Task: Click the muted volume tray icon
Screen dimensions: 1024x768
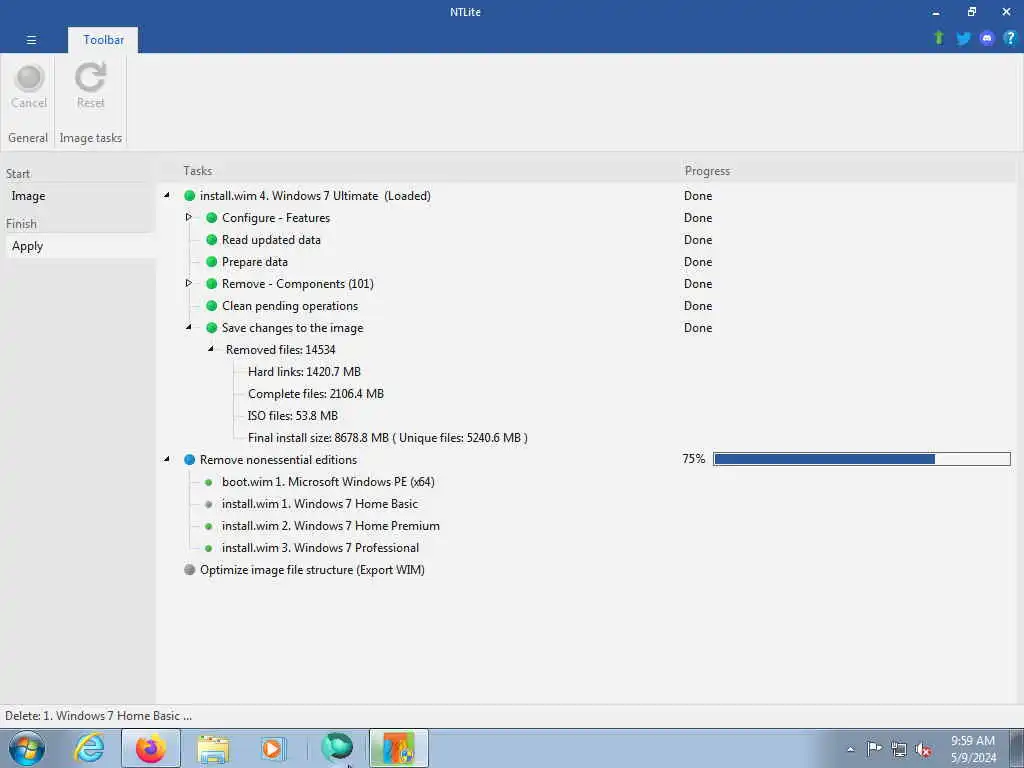Action: [923, 750]
